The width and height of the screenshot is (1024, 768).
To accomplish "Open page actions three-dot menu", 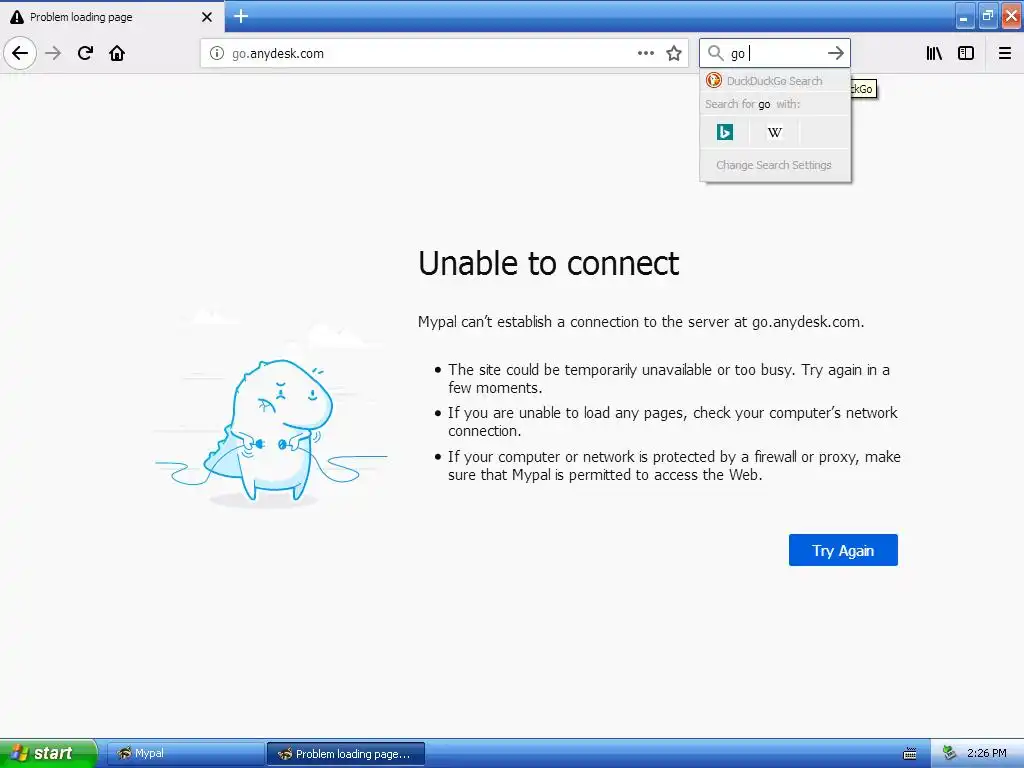I will (x=645, y=53).
